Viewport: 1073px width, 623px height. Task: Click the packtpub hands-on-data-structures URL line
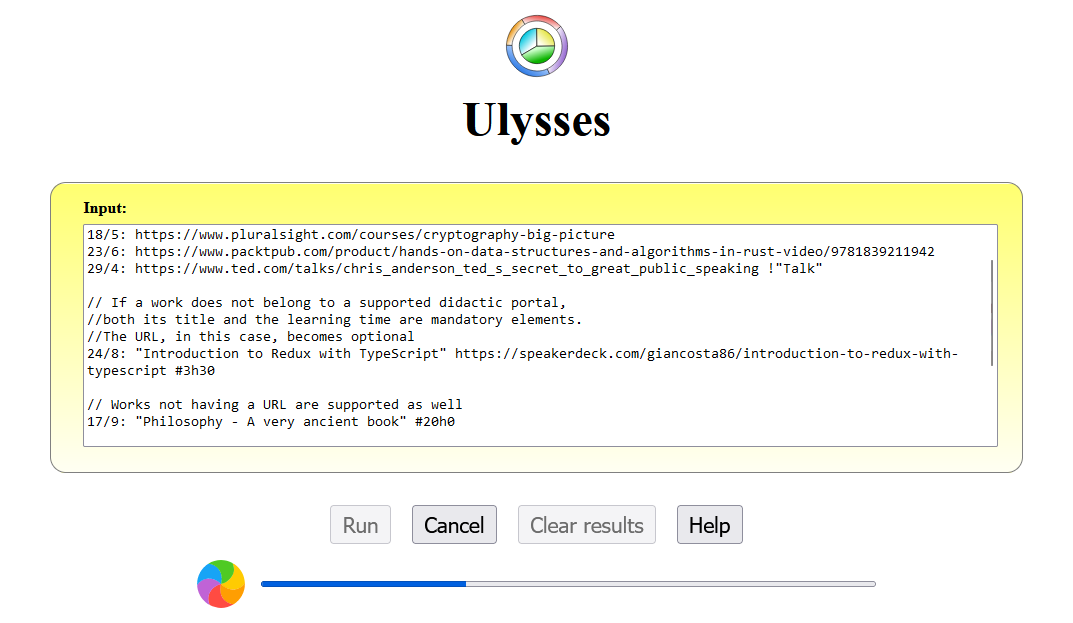pos(510,252)
